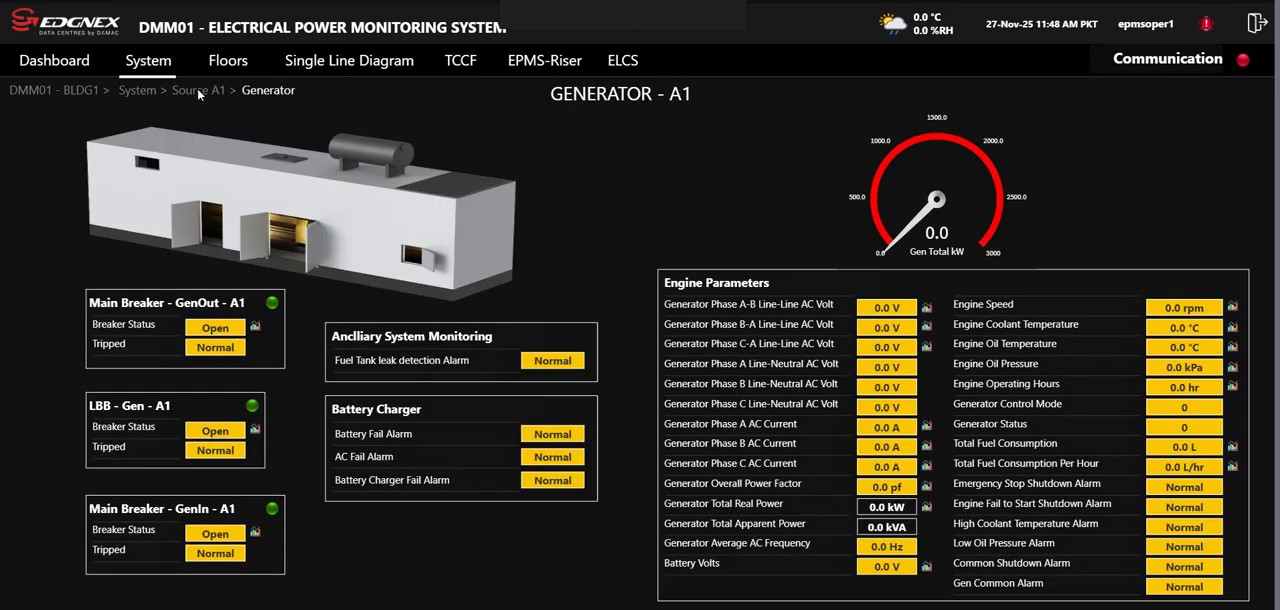The width and height of the screenshot is (1280, 610).
Task: Click the red Communication status indicator
Action: click(1243, 60)
